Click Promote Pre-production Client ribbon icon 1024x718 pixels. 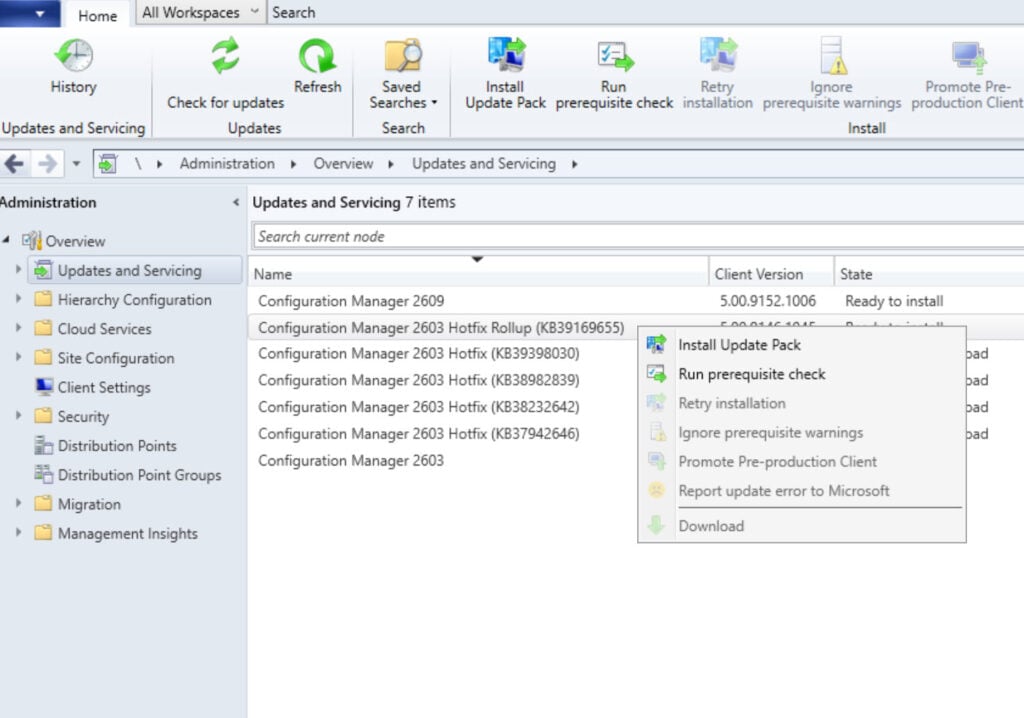point(968,57)
